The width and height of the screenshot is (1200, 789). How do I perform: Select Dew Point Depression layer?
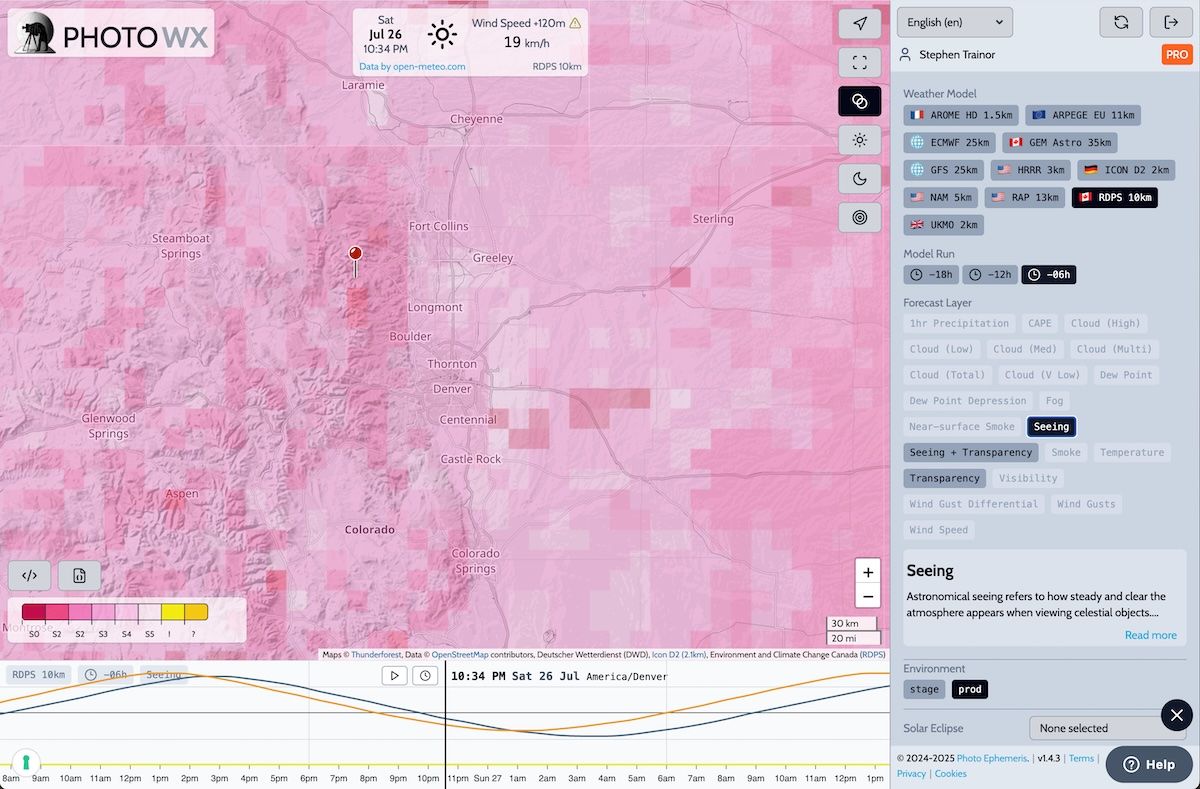[968, 401]
